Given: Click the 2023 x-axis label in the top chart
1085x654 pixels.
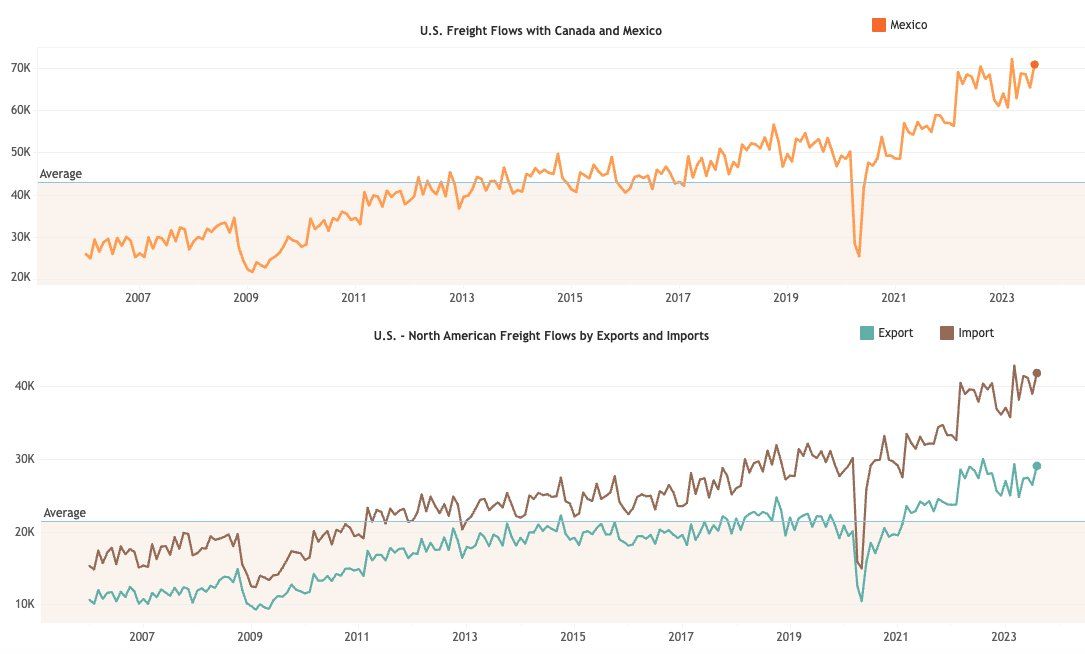Looking at the screenshot, I should pyautogui.click(x=1002, y=297).
